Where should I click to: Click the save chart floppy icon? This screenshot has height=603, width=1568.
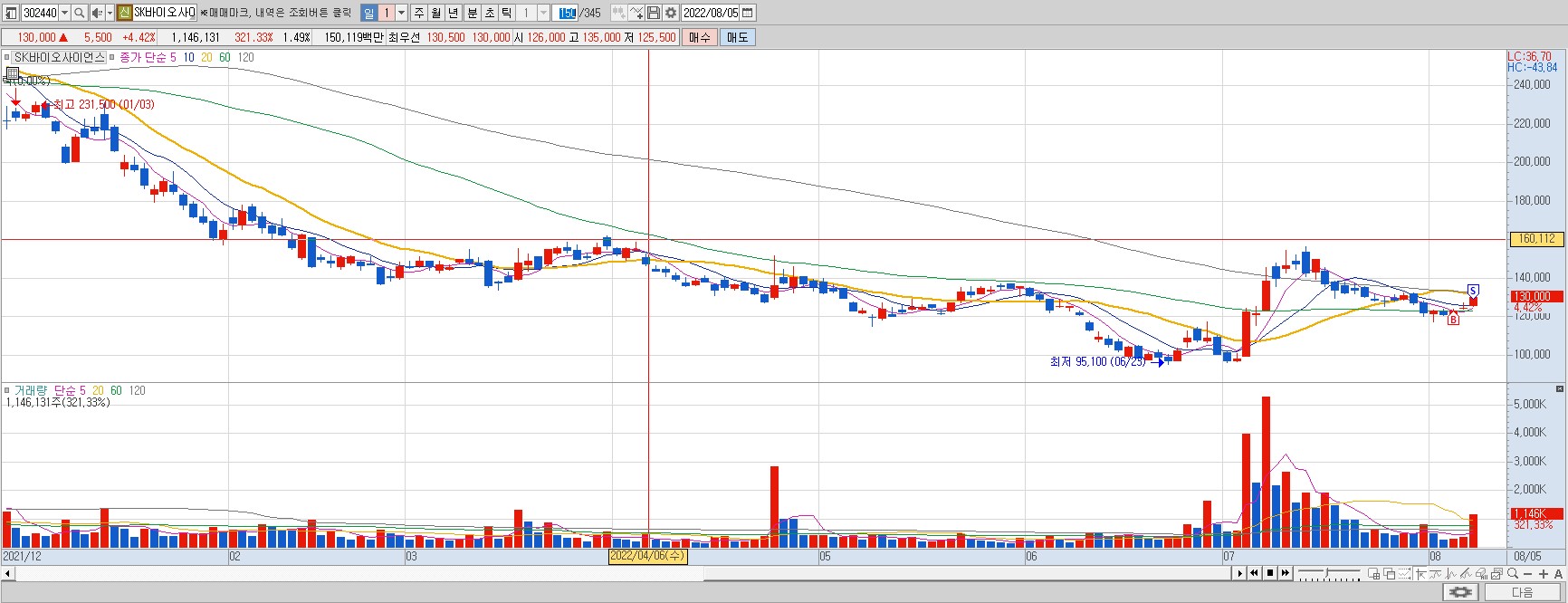[654, 13]
